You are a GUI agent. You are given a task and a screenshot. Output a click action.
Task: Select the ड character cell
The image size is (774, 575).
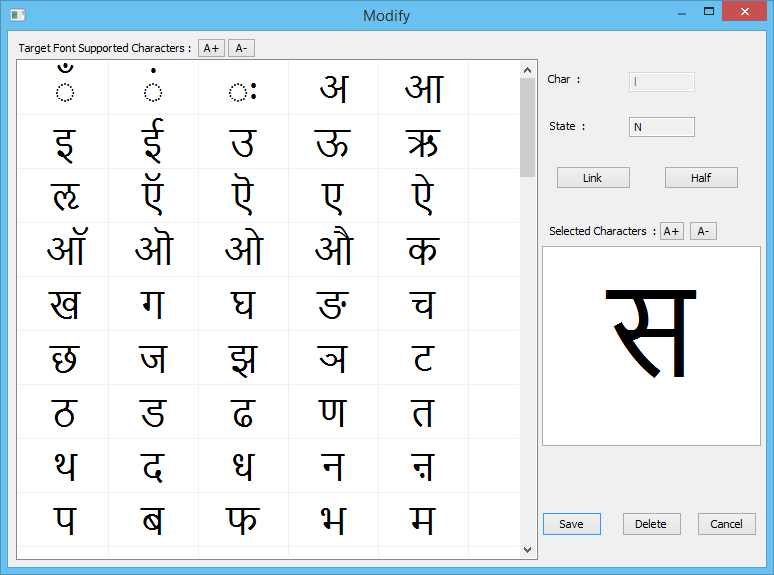point(154,412)
